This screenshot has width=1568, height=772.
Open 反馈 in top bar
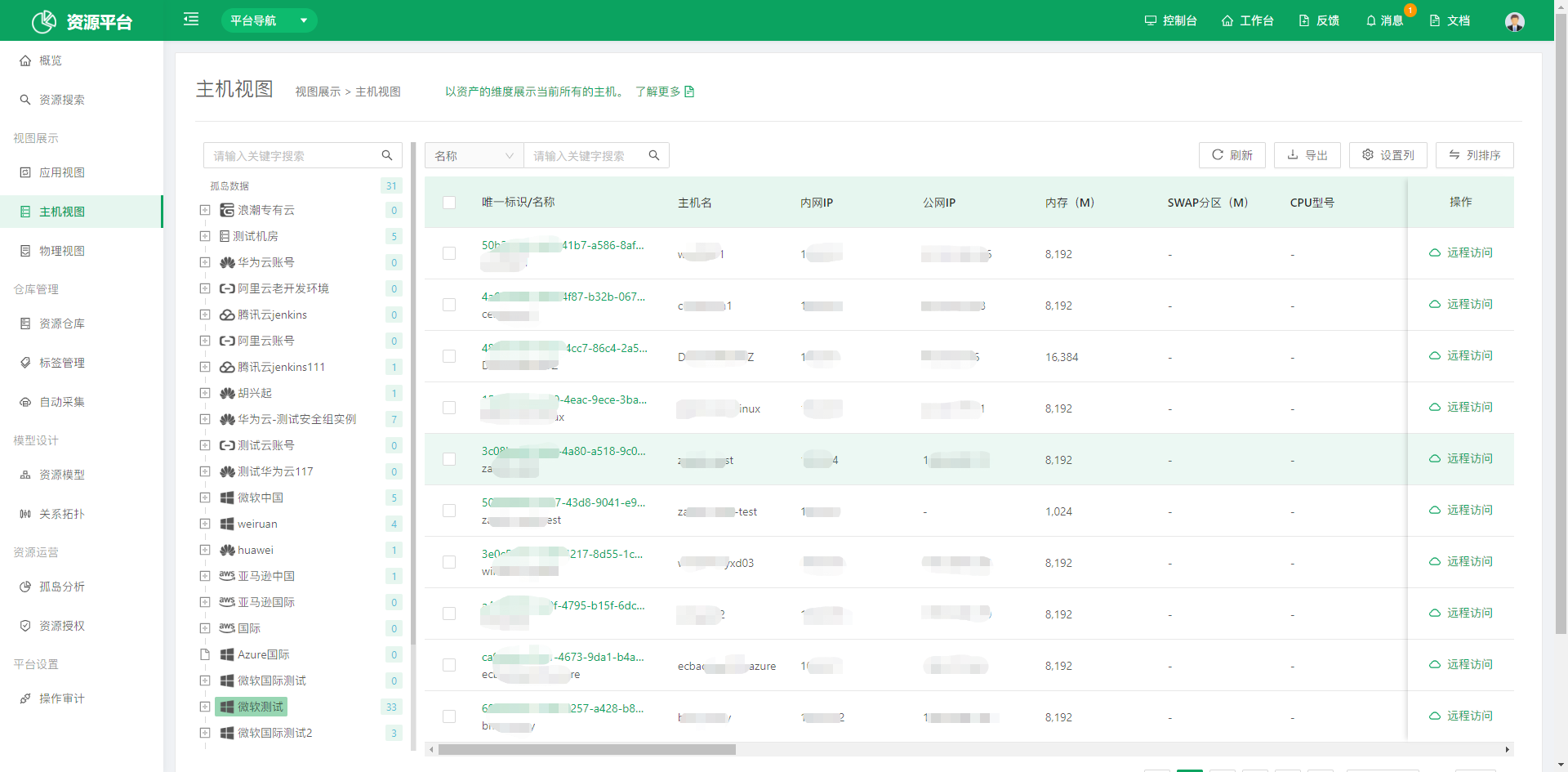pyautogui.click(x=1319, y=20)
